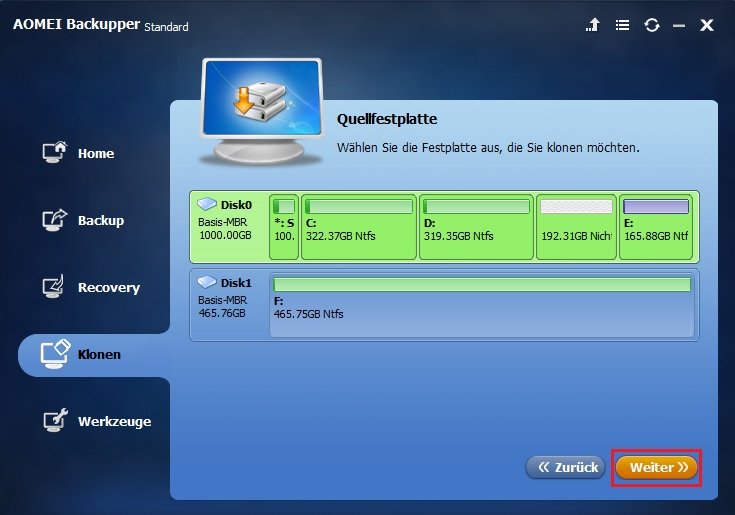Go to the Recovery section label

(109, 288)
